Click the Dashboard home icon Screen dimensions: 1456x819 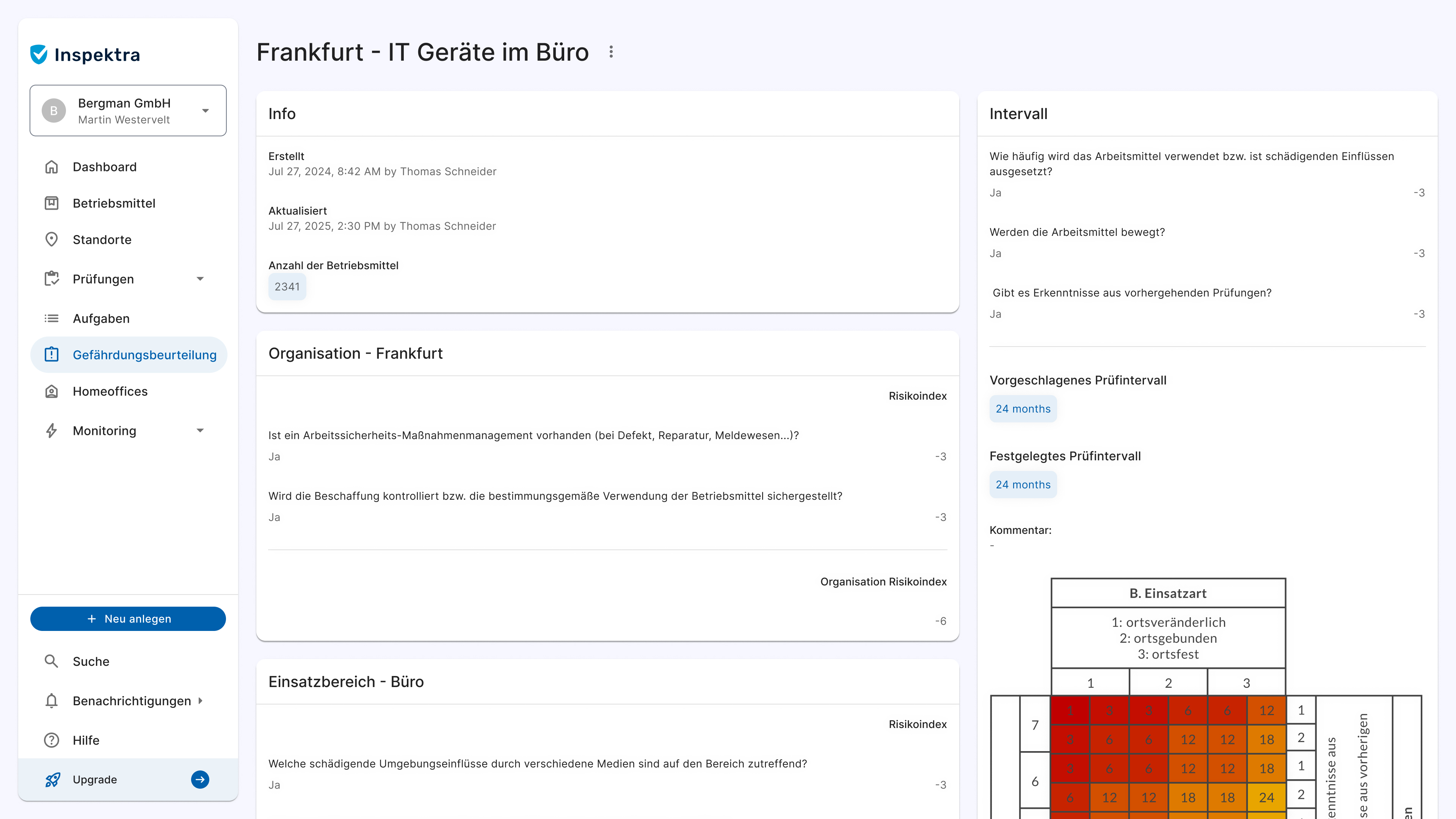pyautogui.click(x=52, y=167)
